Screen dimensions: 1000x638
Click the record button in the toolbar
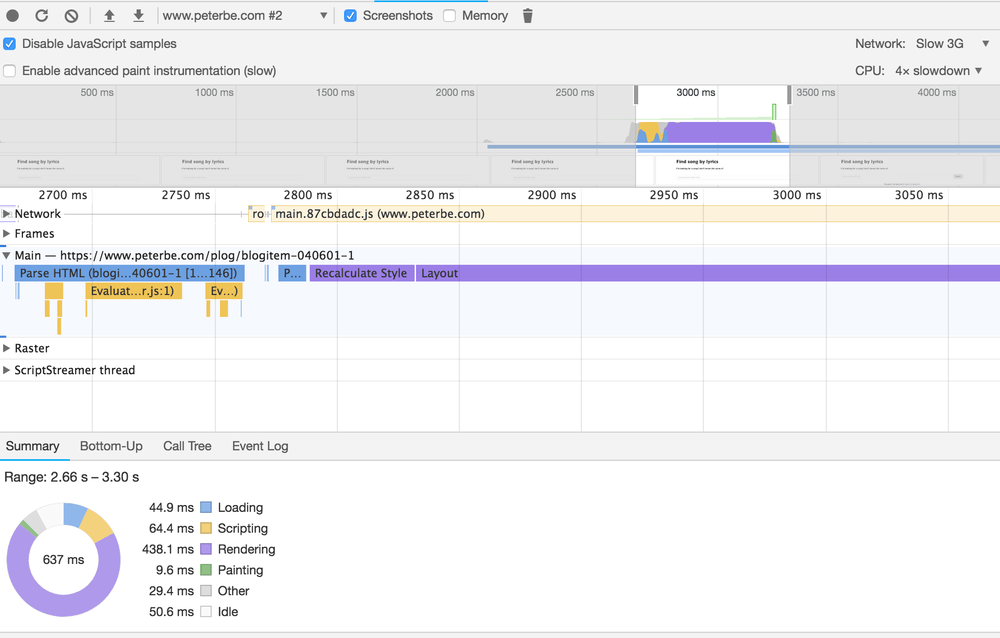coord(12,16)
